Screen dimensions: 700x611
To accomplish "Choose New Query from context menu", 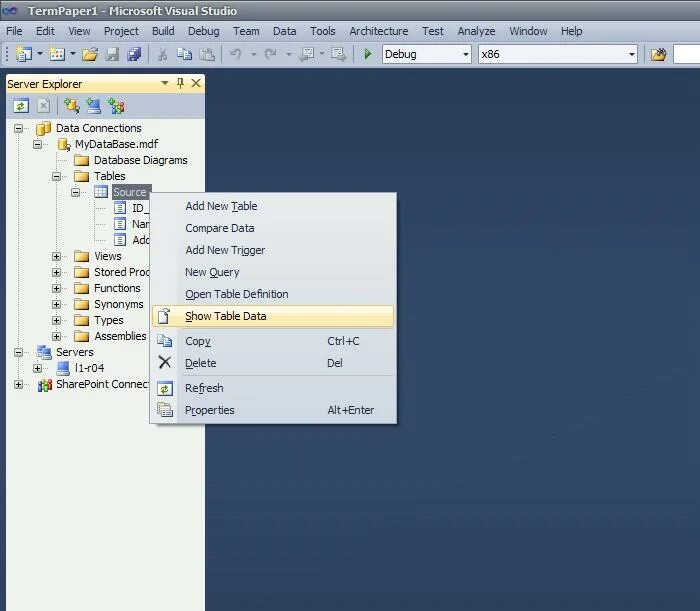I will tap(273, 272).
